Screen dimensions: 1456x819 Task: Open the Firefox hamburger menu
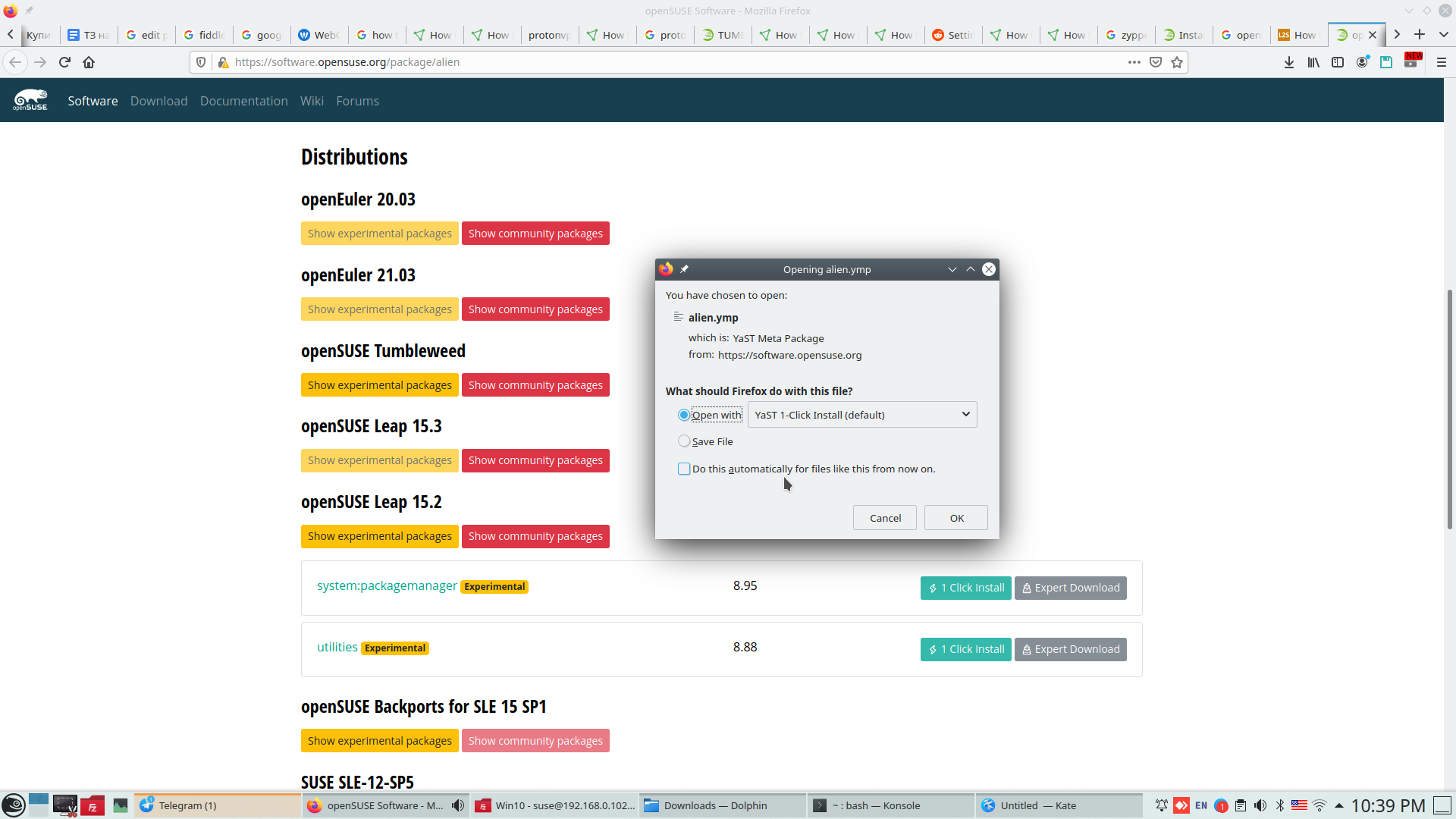click(1442, 62)
